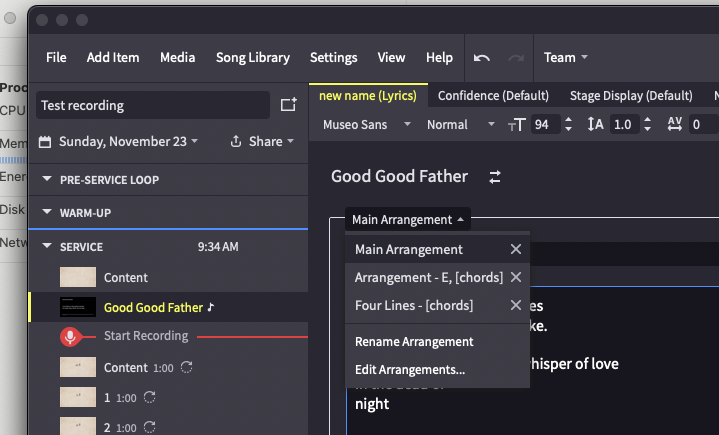Choose Rename Arrangement from the menu
Screen dimensions: 719x435
tap(414, 341)
